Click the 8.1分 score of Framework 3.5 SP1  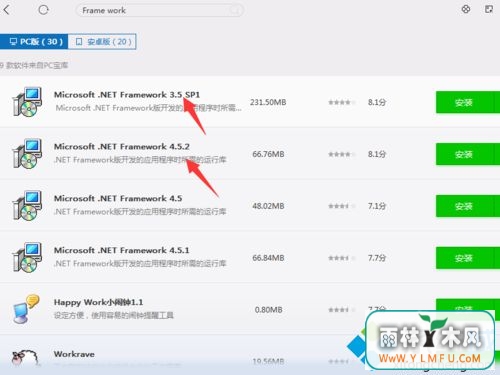377,102
